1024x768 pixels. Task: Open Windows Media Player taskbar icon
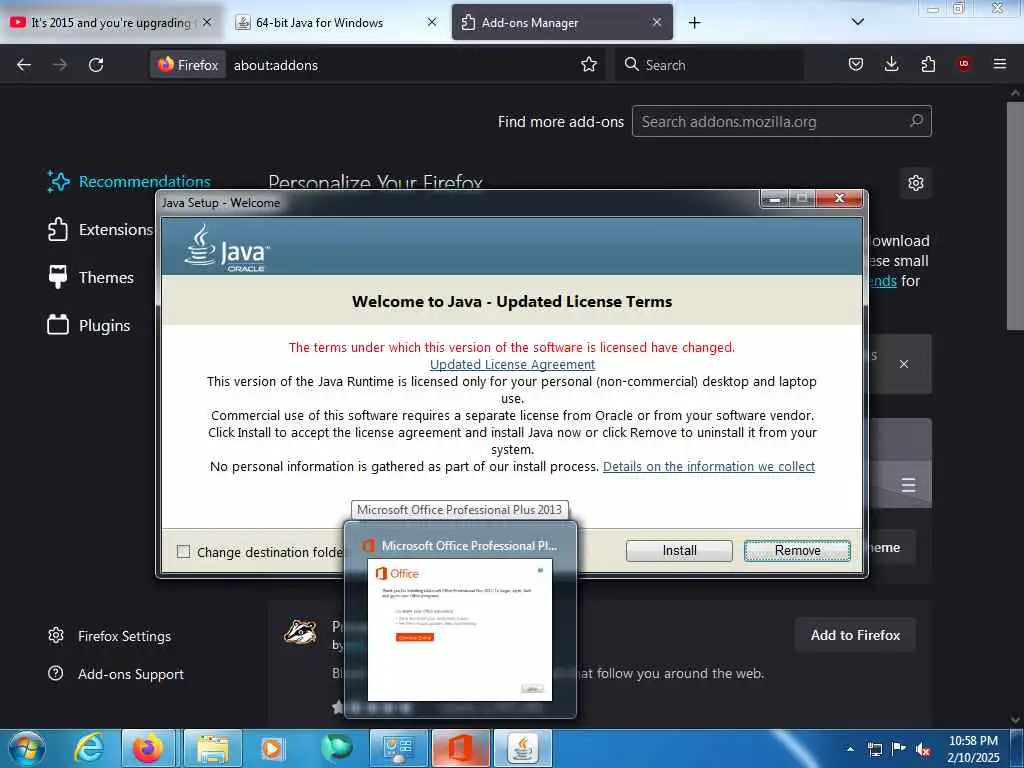[x=272, y=748]
